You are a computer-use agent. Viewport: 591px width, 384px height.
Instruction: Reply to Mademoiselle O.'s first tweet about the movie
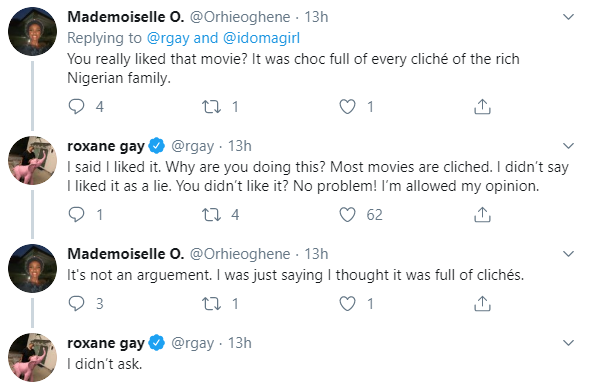tap(76, 106)
